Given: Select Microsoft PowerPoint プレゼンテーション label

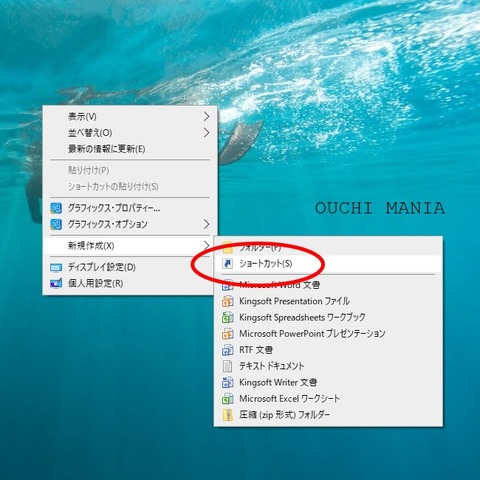Looking at the screenshot, I should click(312, 334).
